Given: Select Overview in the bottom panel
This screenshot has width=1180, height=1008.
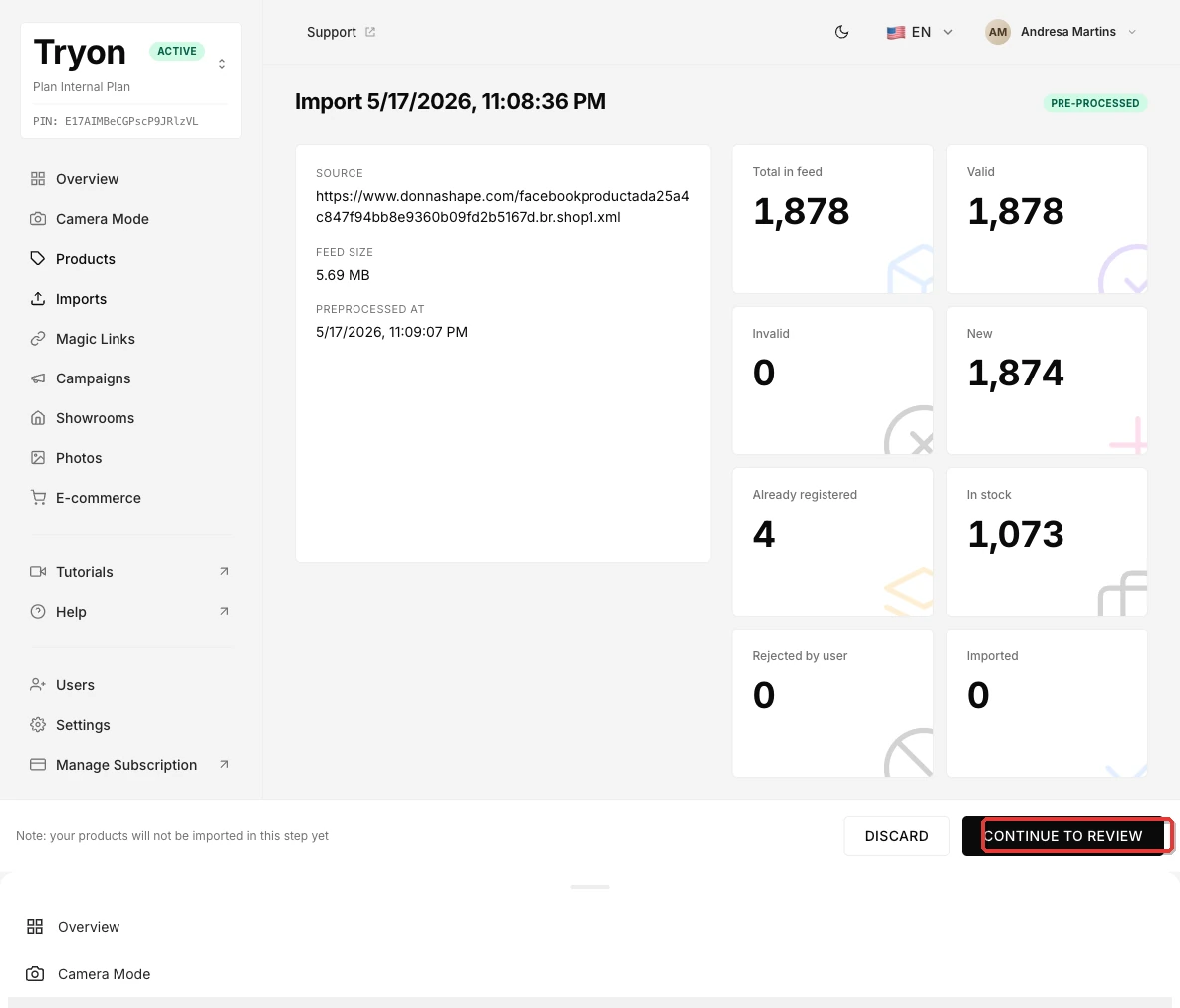Looking at the screenshot, I should (88, 927).
